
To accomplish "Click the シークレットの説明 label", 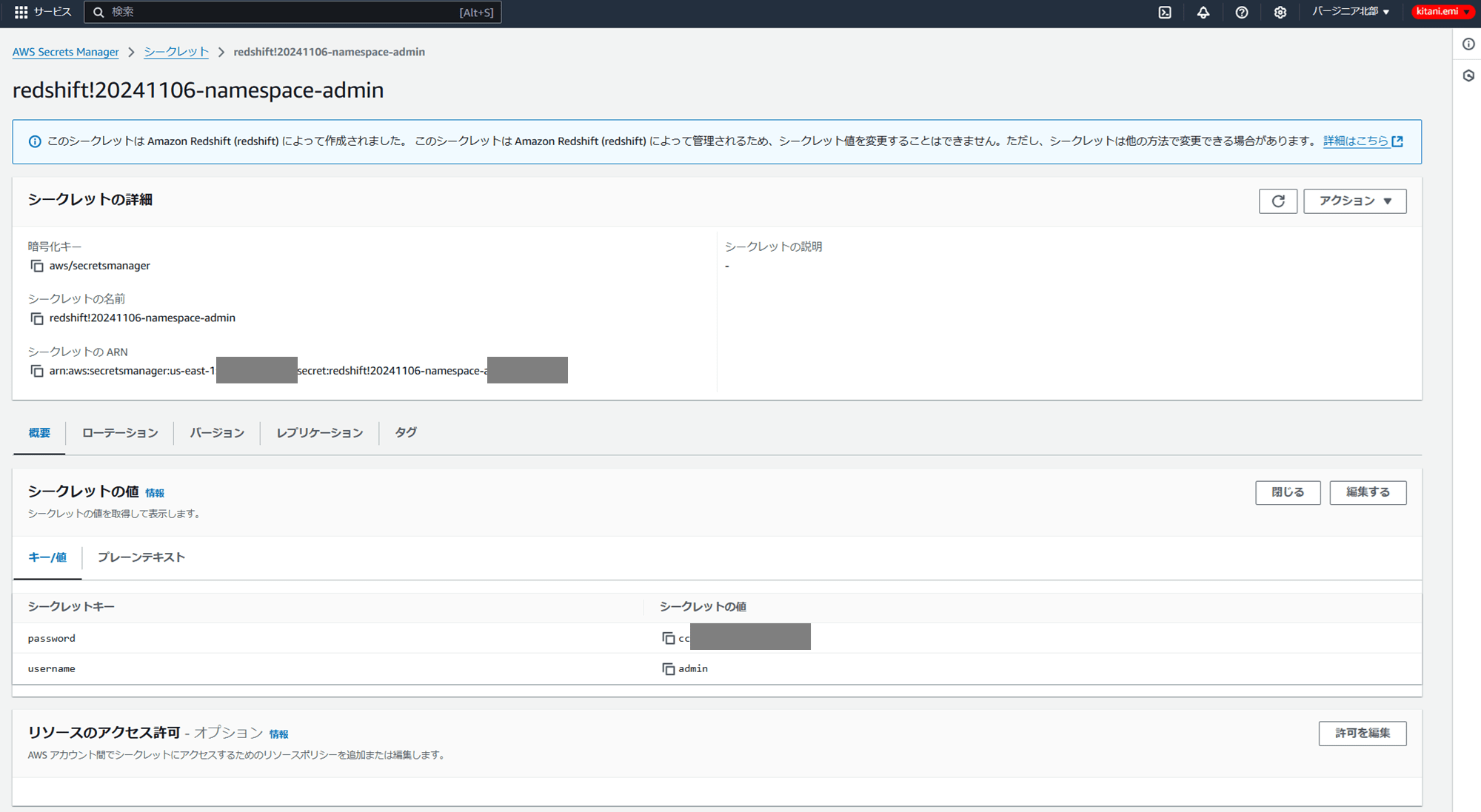I will click(x=774, y=246).
